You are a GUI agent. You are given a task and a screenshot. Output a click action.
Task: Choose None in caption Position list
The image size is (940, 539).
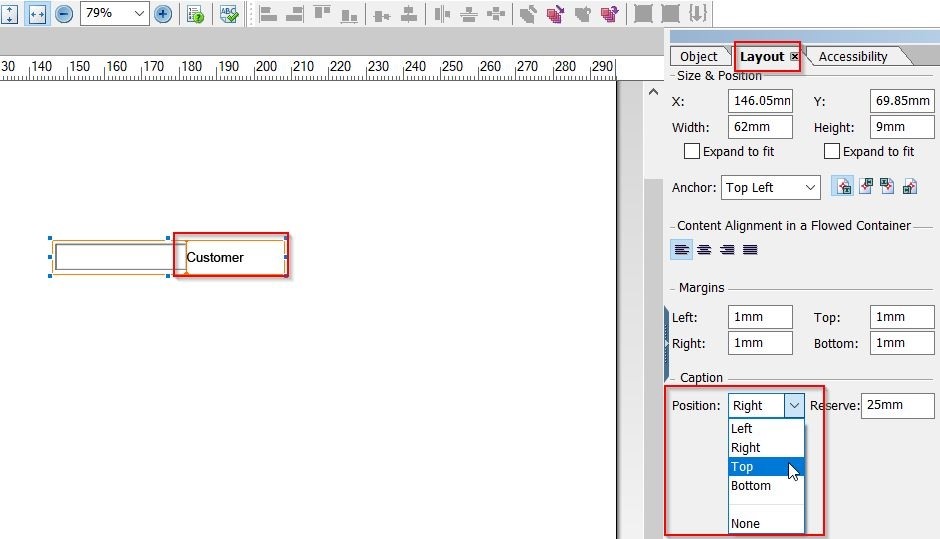tap(766, 523)
